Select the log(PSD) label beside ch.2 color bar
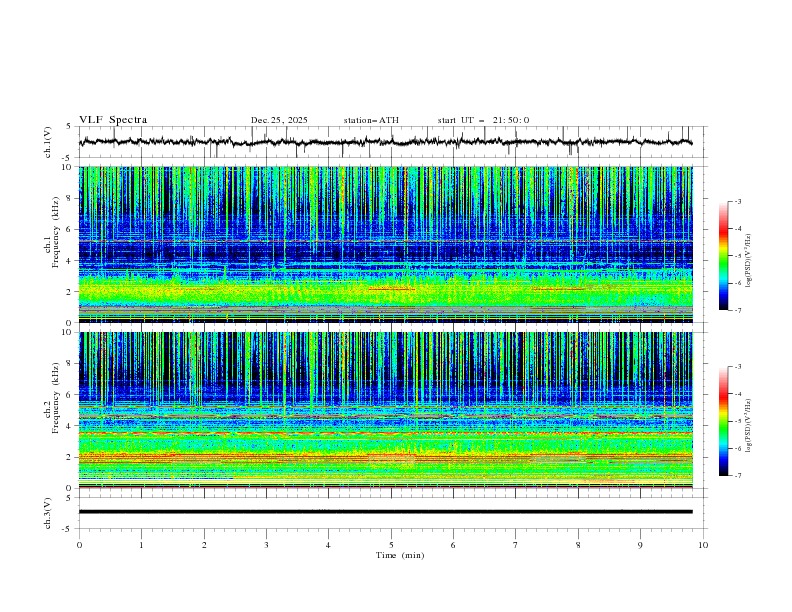Screen dimensions: 792x612 749,425
